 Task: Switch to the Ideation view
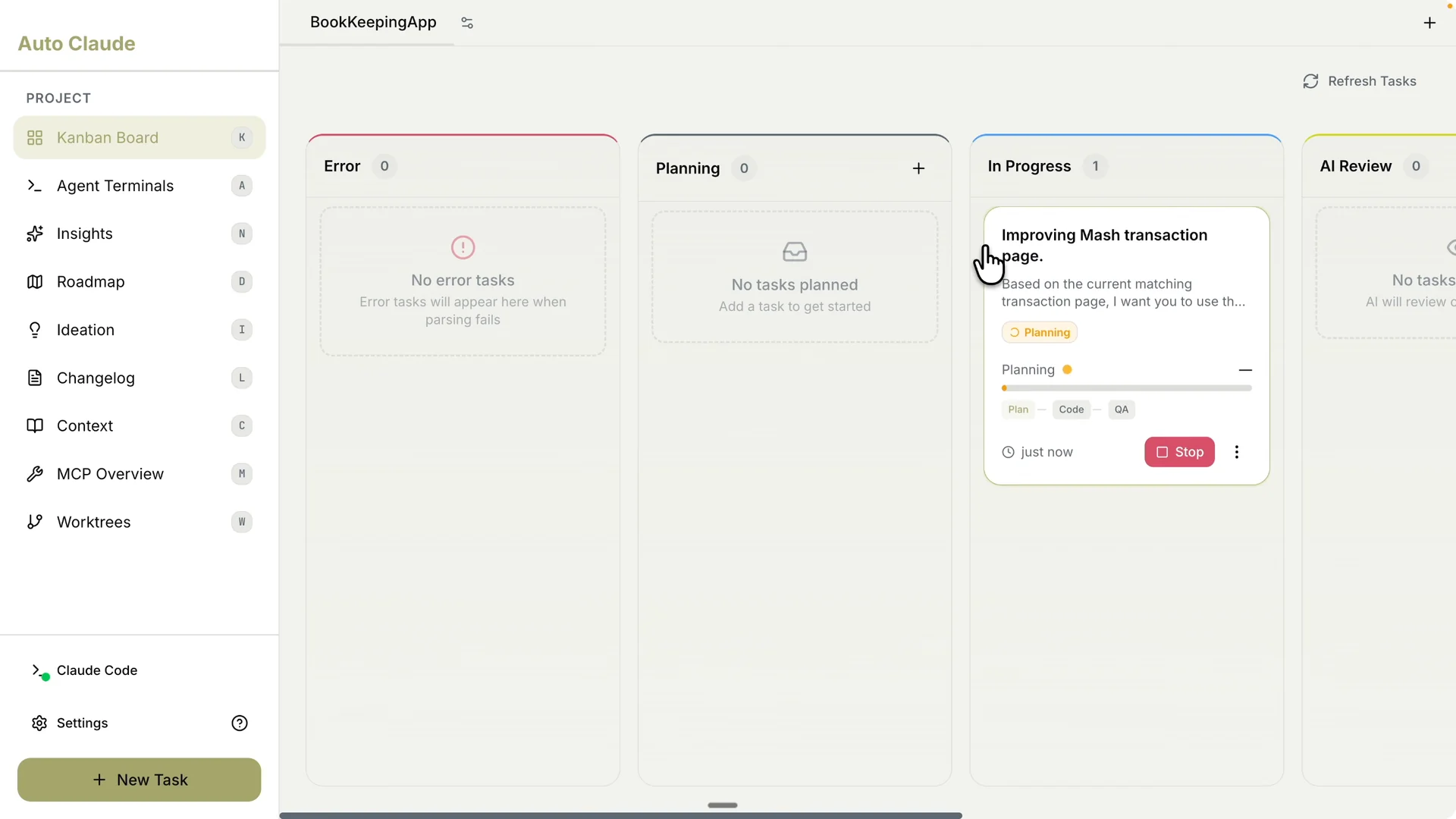tap(140, 330)
